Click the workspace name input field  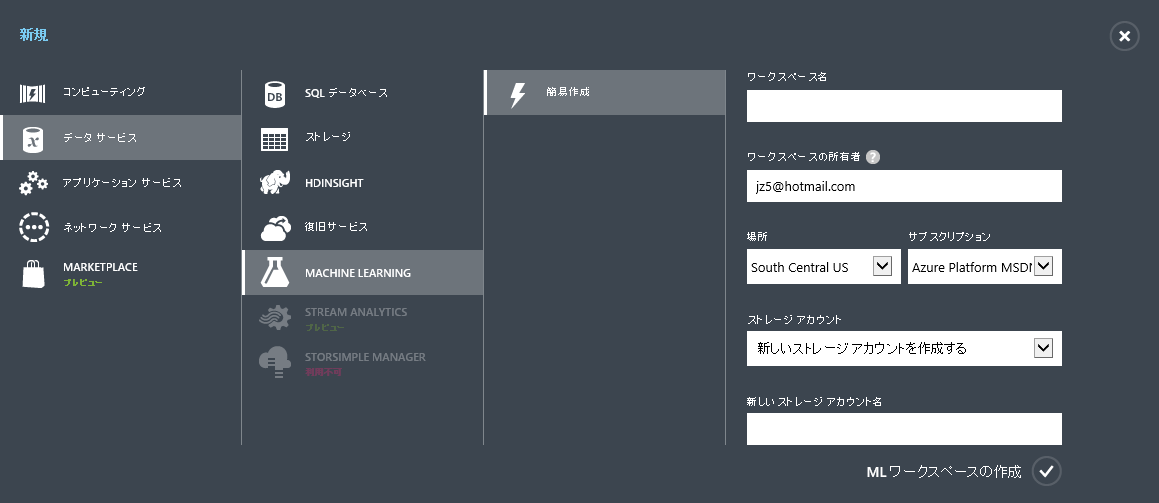[903, 106]
